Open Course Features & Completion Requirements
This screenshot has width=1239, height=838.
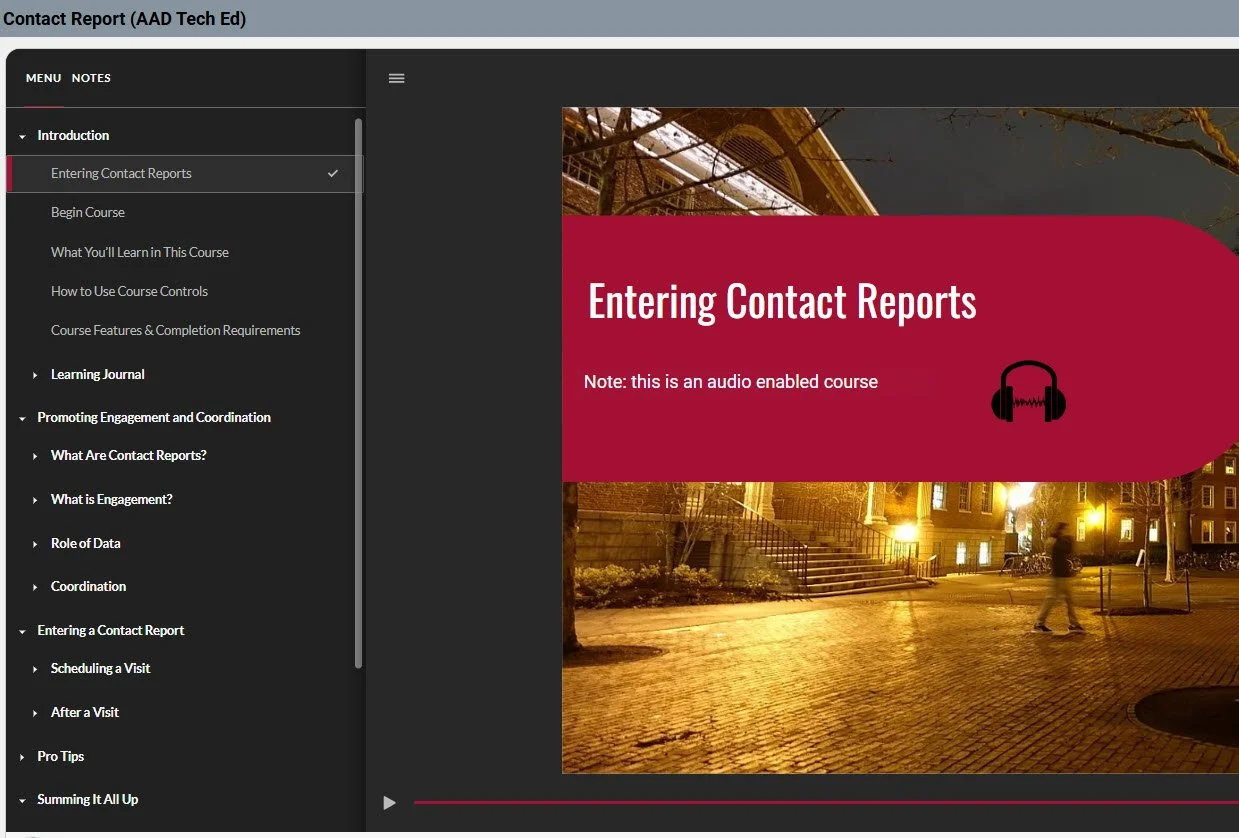pyautogui.click(x=176, y=330)
